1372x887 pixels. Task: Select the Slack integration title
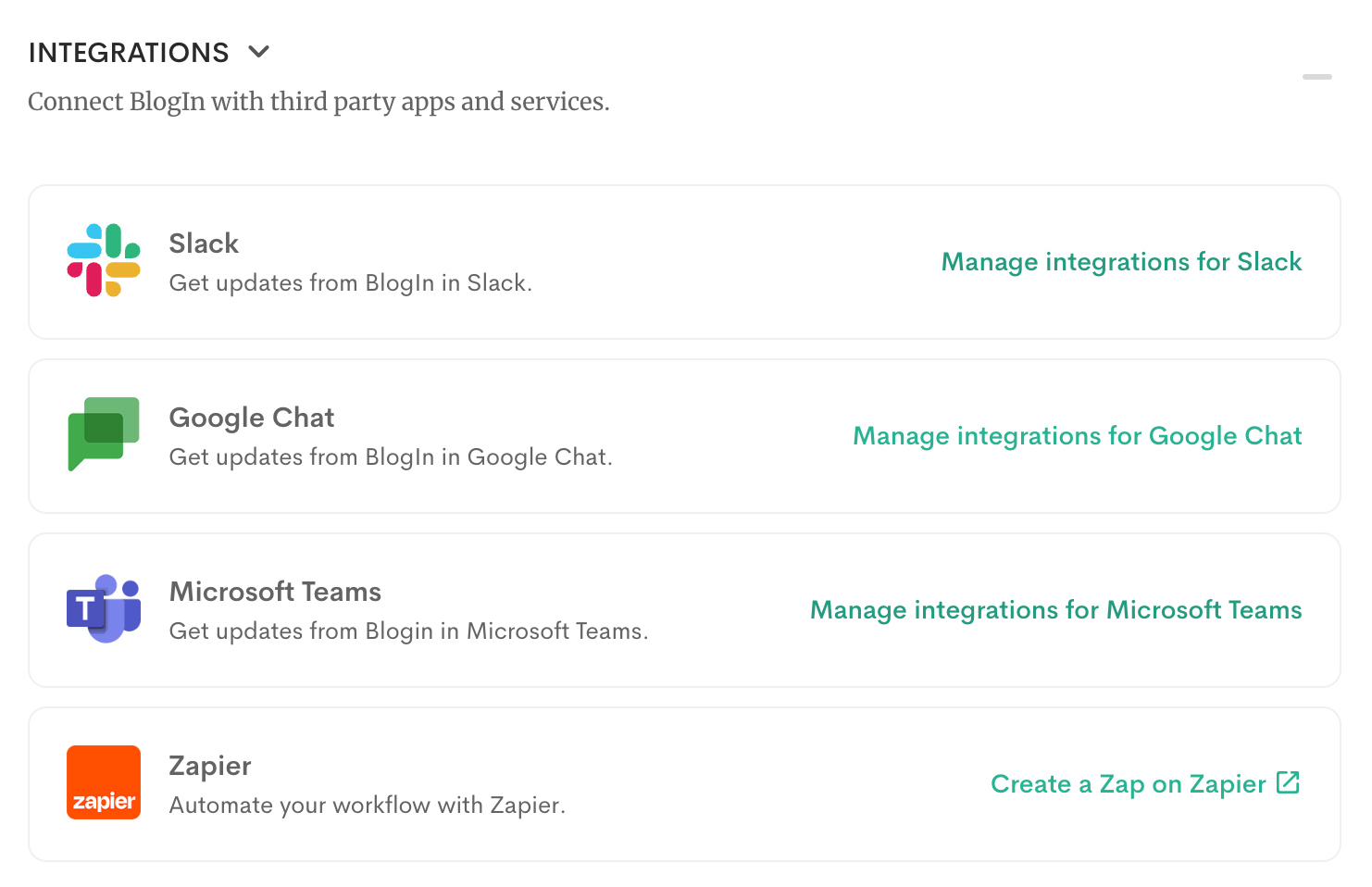tap(204, 244)
